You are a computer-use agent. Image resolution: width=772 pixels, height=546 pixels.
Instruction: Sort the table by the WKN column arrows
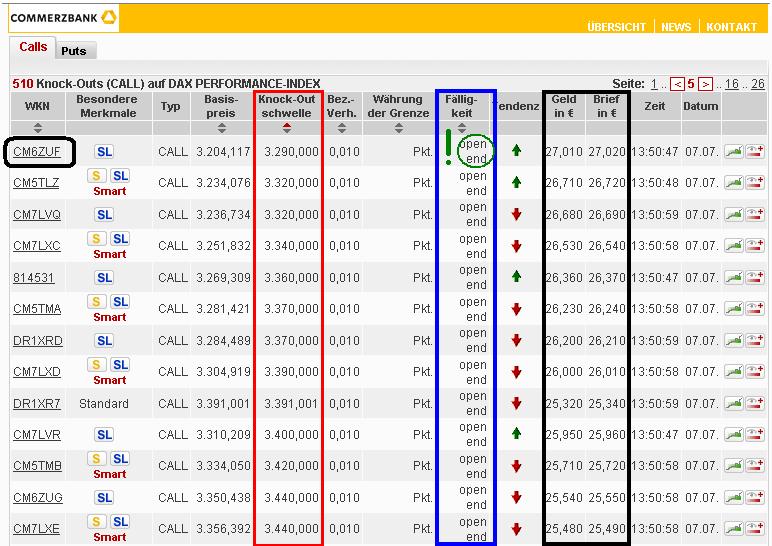38,128
